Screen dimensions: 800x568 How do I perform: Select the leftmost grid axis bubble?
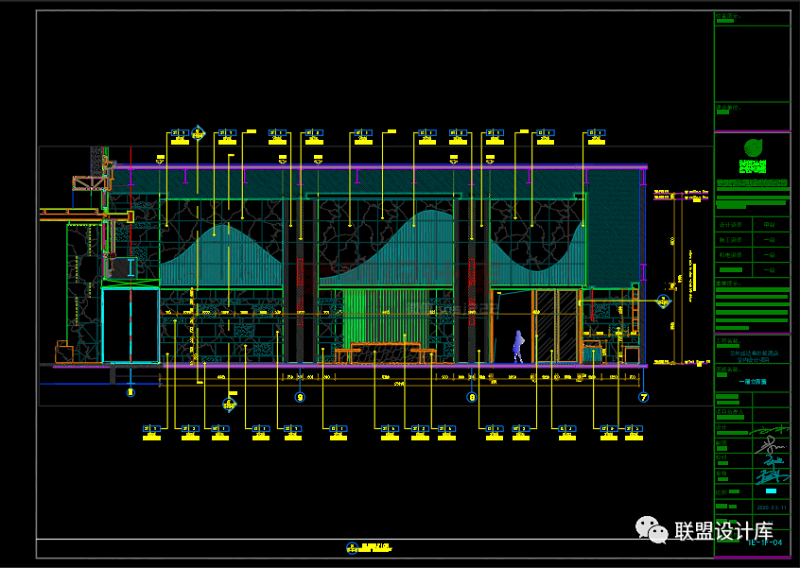pyautogui.click(x=129, y=394)
